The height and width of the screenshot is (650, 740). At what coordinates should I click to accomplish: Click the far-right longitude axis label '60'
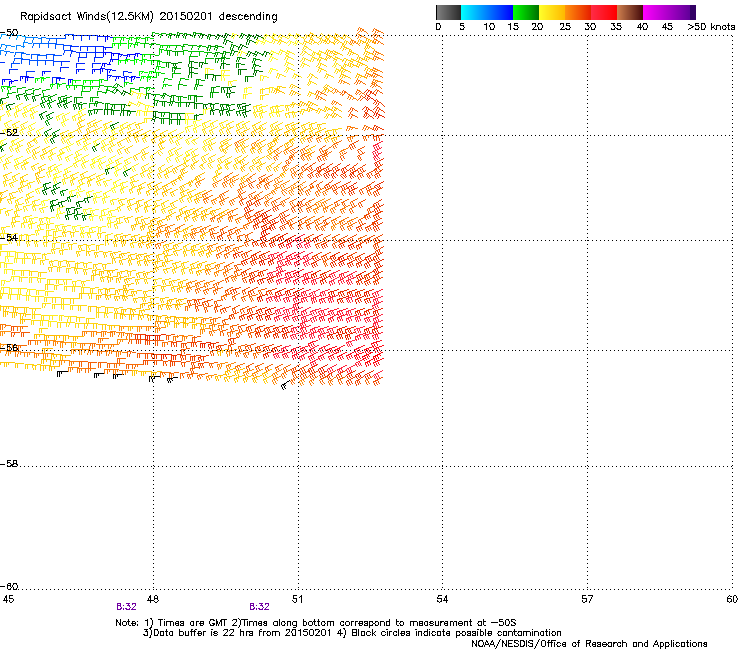pyautogui.click(x=732, y=599)
